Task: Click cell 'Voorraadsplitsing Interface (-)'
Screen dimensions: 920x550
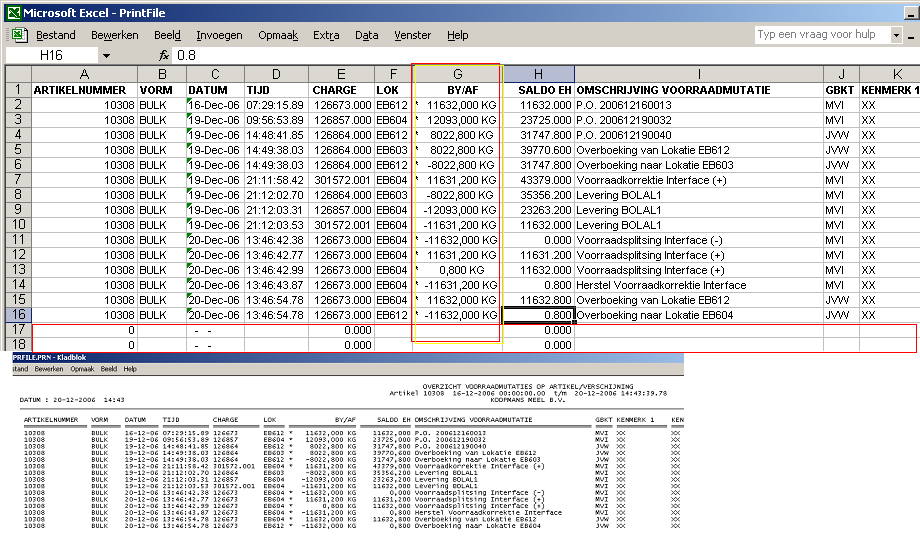Action: pos(699,240)
